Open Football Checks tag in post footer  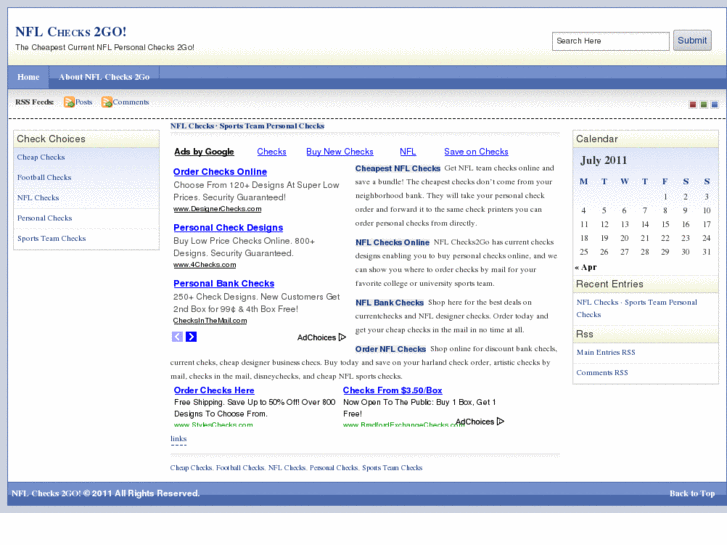tap(240, 468)
